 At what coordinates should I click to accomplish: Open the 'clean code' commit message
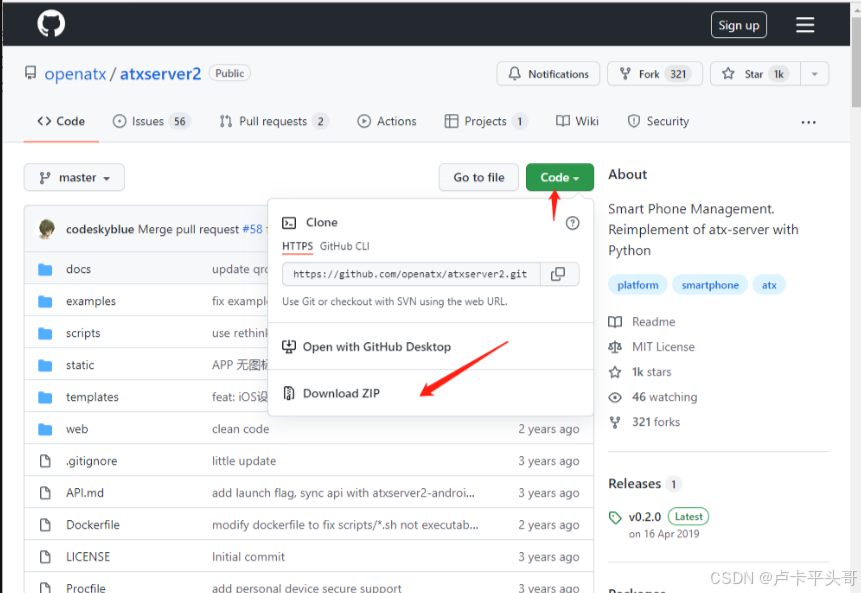[x=241, y=429]
